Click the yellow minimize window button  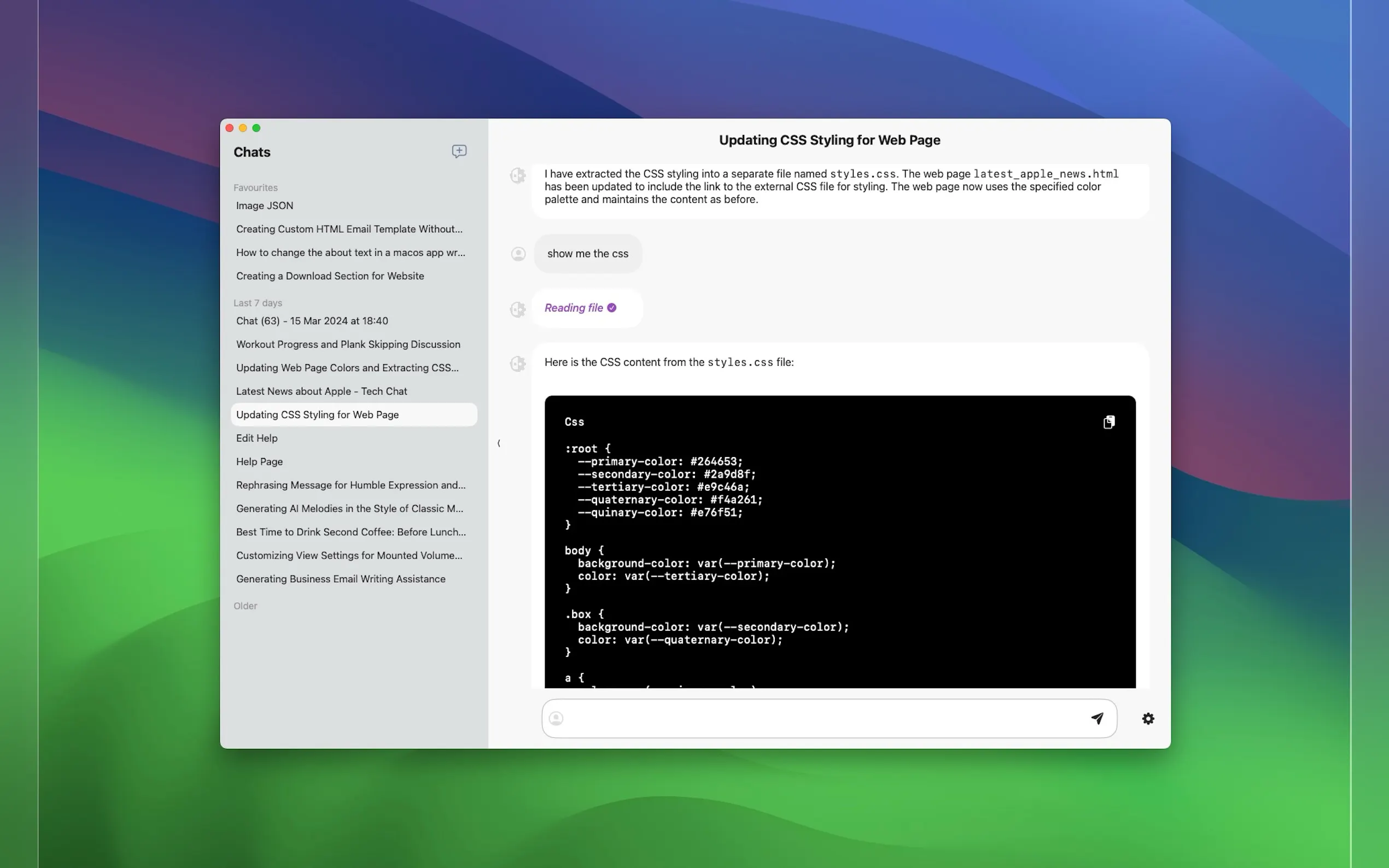tap(243, 128)
